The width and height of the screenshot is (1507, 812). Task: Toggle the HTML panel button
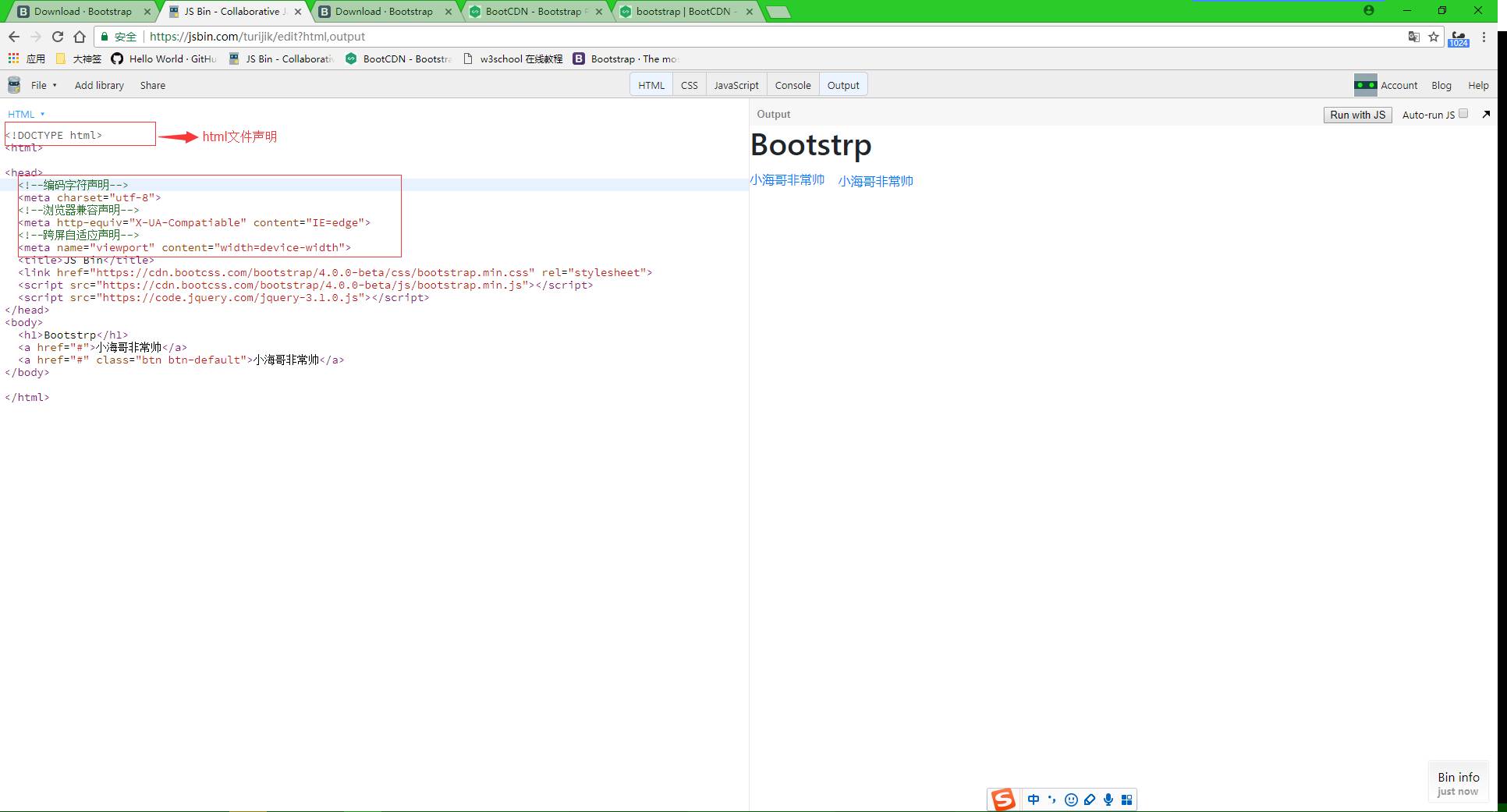tap(651, 85)
